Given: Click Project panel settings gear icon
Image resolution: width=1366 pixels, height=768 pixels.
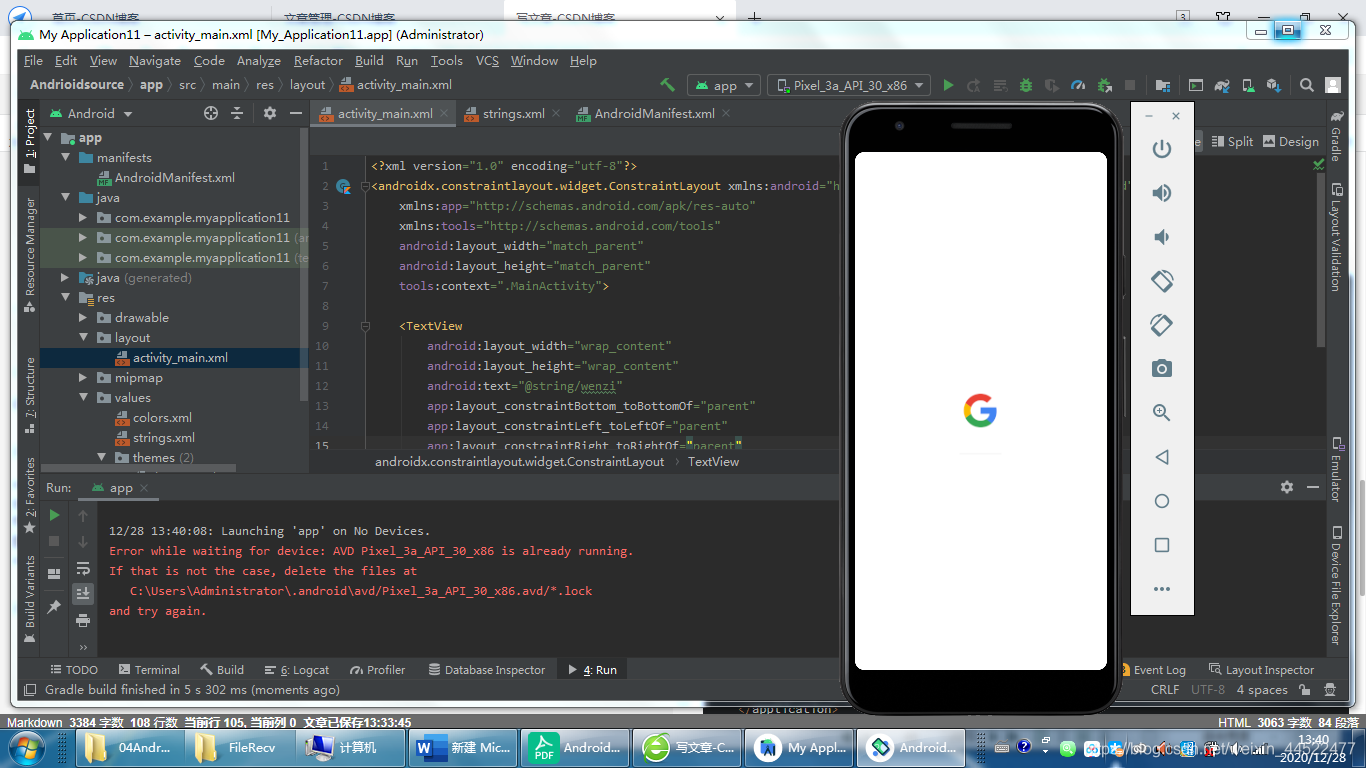Looking at the screenshot, I should (x=269, y=113).
